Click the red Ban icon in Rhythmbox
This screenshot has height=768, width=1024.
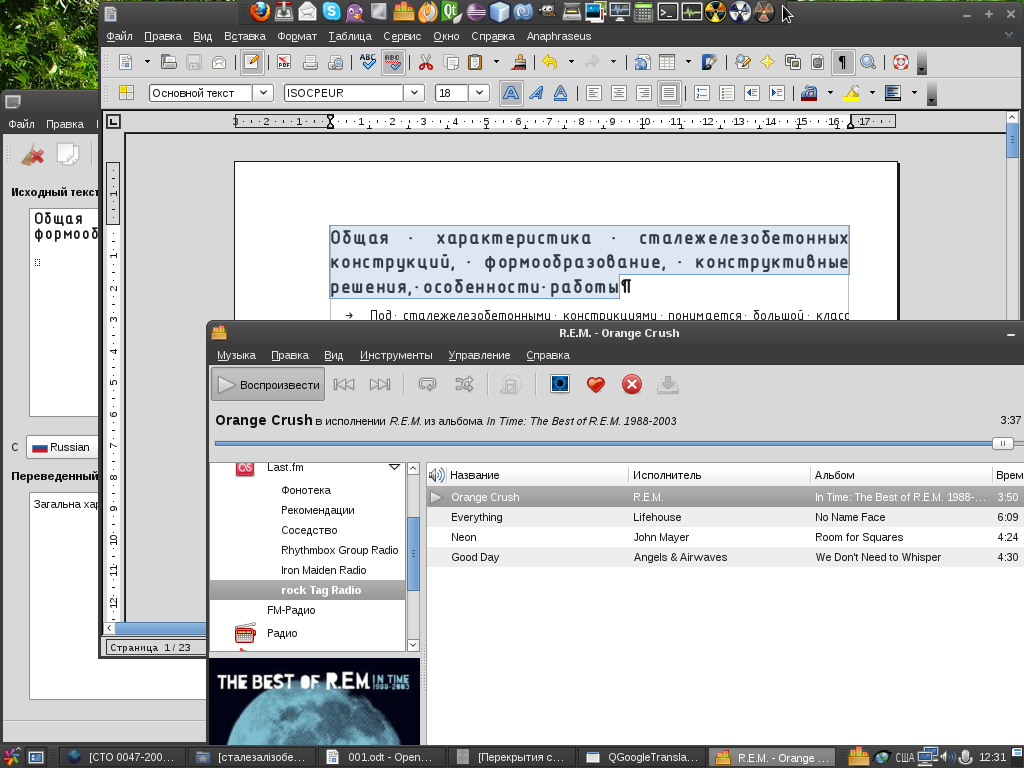coord(632,385)
